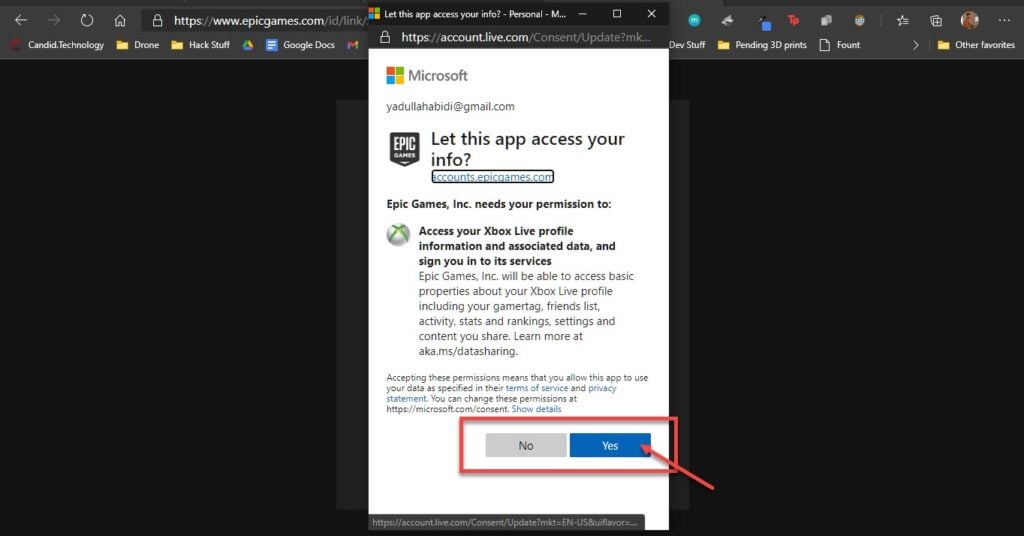The width and height of the screenshot is (1024, 536).
Task: Click the red Tp extension icon
Action: pyautogui.click(x=793, y=20)
